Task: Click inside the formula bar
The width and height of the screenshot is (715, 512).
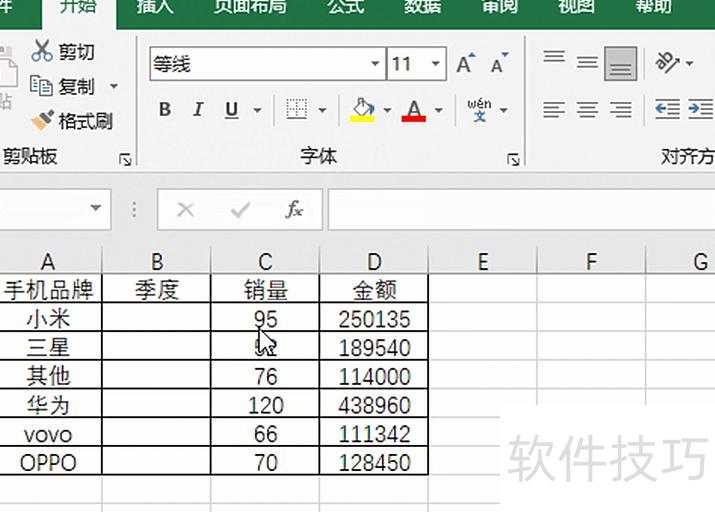Action: [x=521, y=210]
